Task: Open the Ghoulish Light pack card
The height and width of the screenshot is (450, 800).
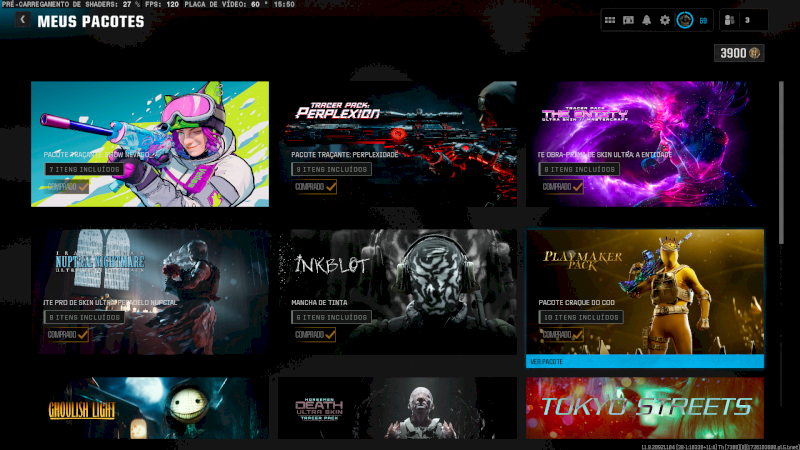Action: (x=150, y=408)
